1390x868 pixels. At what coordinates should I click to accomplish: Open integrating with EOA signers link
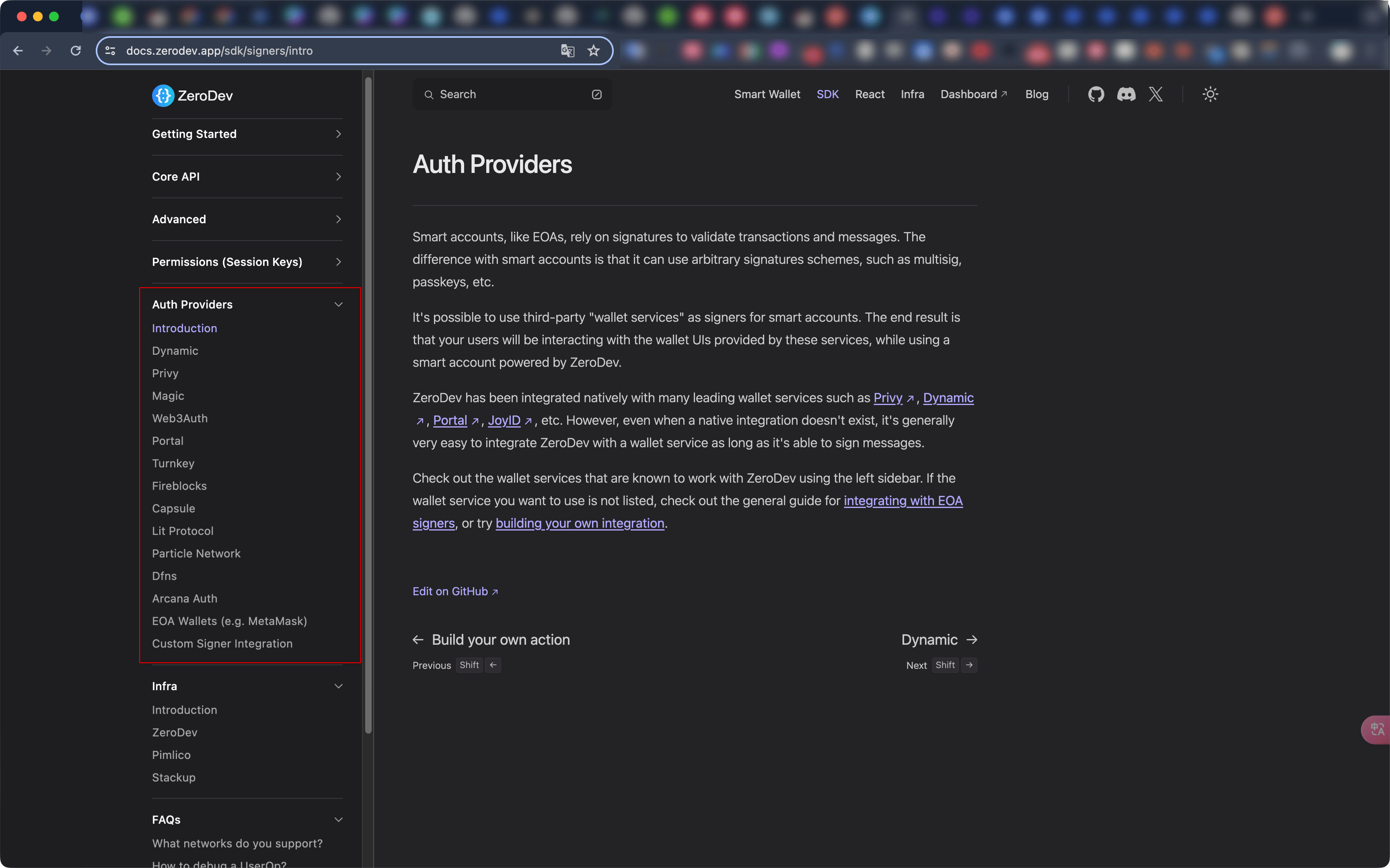click(x=903, y=501)
